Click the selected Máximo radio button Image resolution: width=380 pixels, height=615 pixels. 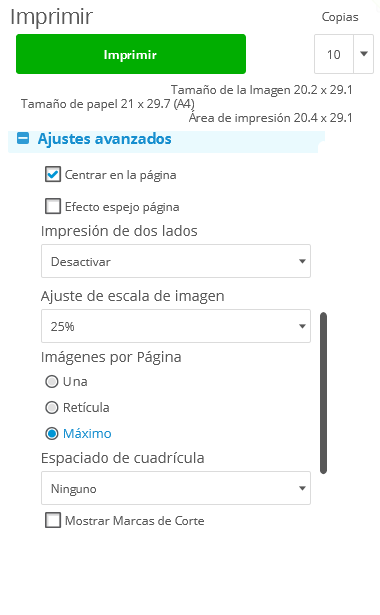pos(52,433)
